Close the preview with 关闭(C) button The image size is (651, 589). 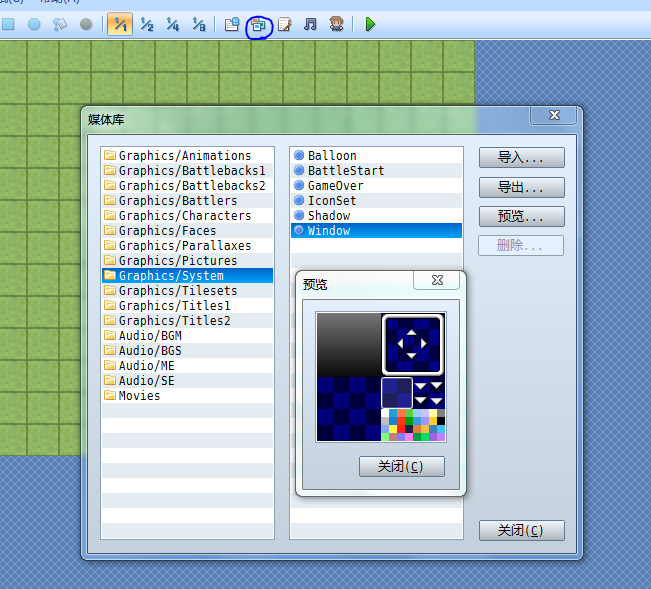click(401, 466)
